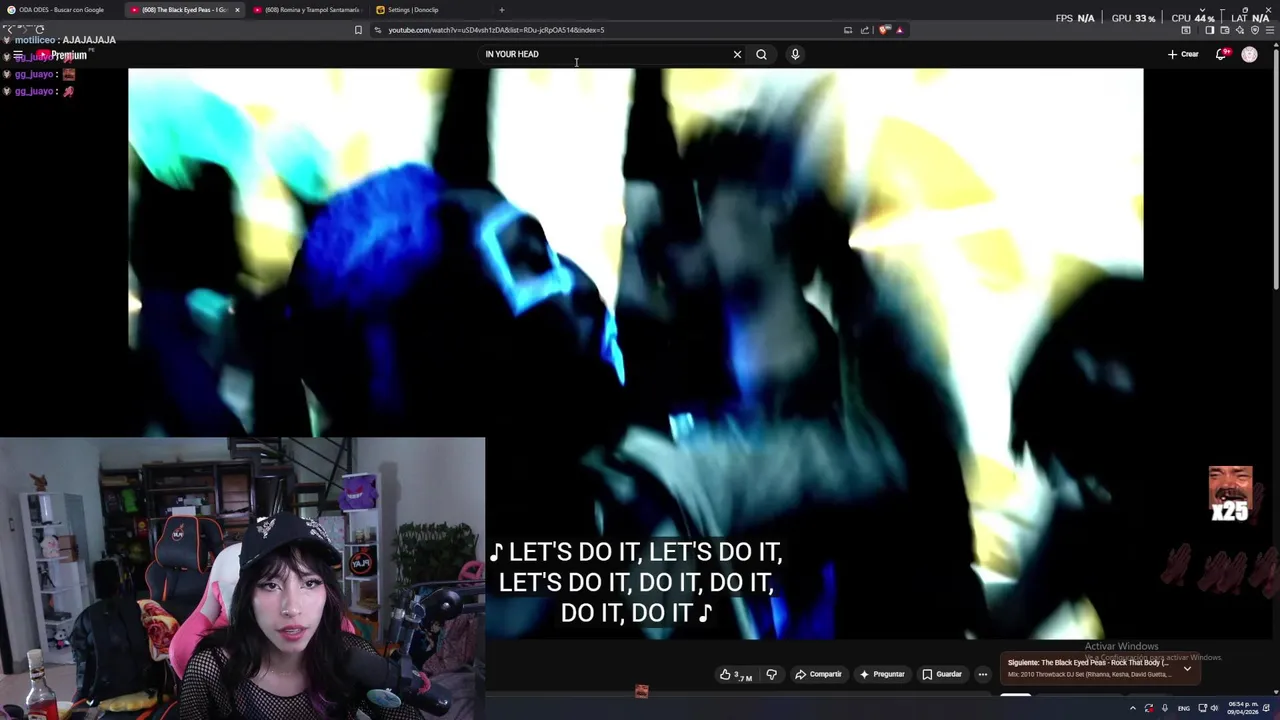Viewport: 1280px width, 720px height.
Task: Show hidden system tray icons chevron
Action: [x=1132, y=708]
